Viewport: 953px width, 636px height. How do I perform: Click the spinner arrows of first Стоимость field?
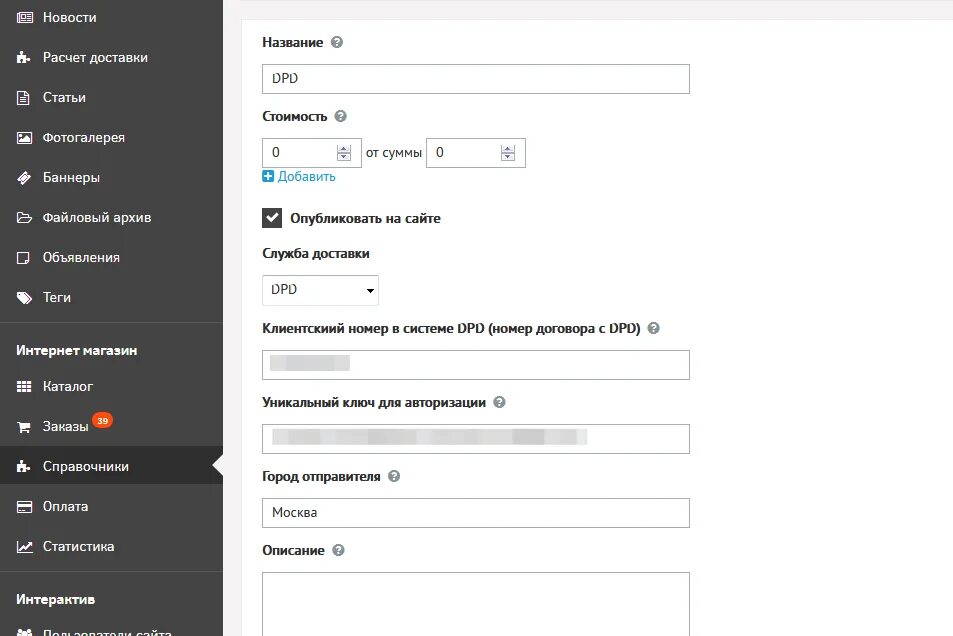coord(344,153)
